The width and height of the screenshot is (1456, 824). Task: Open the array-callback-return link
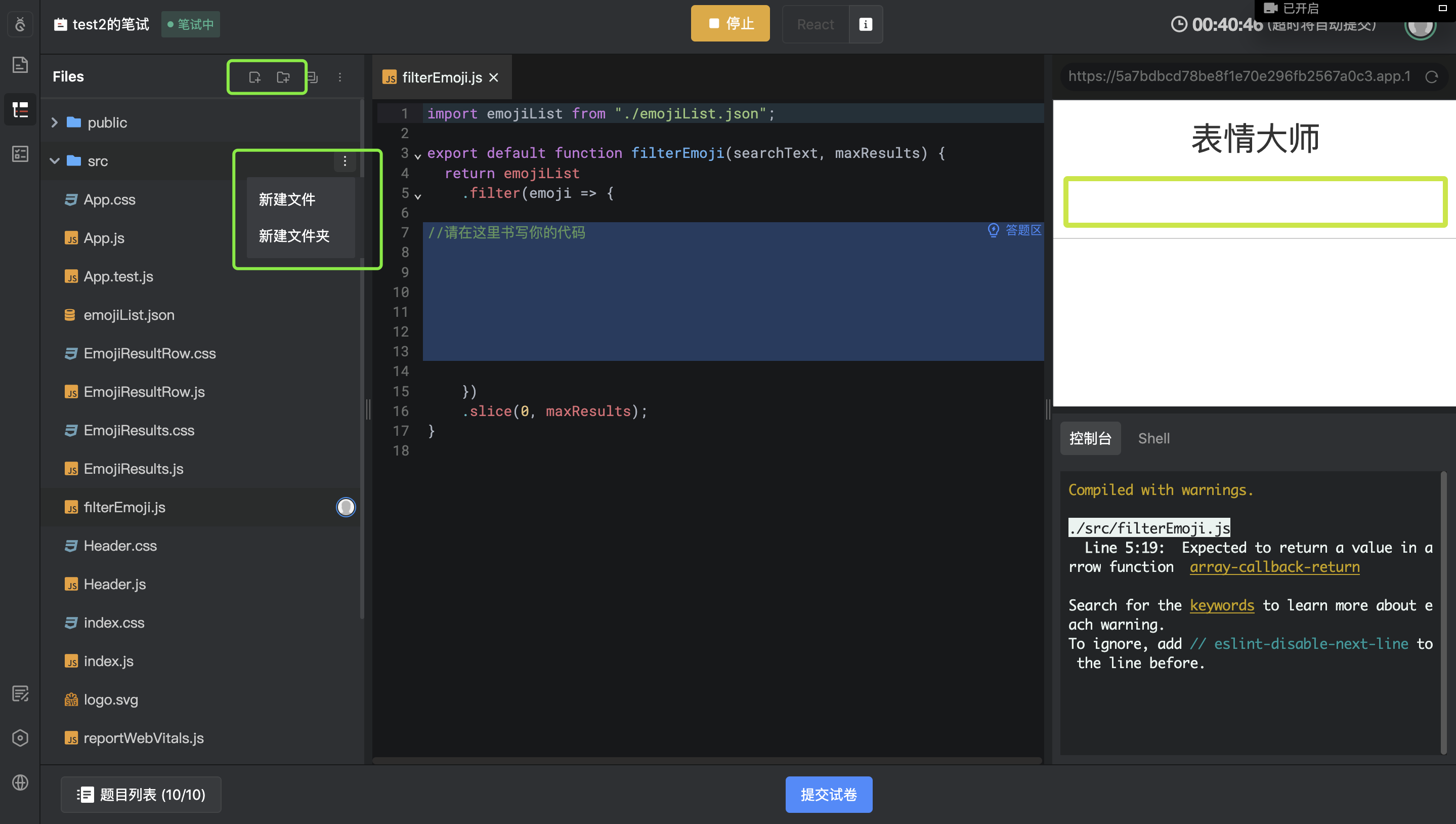coord(1274,567)
